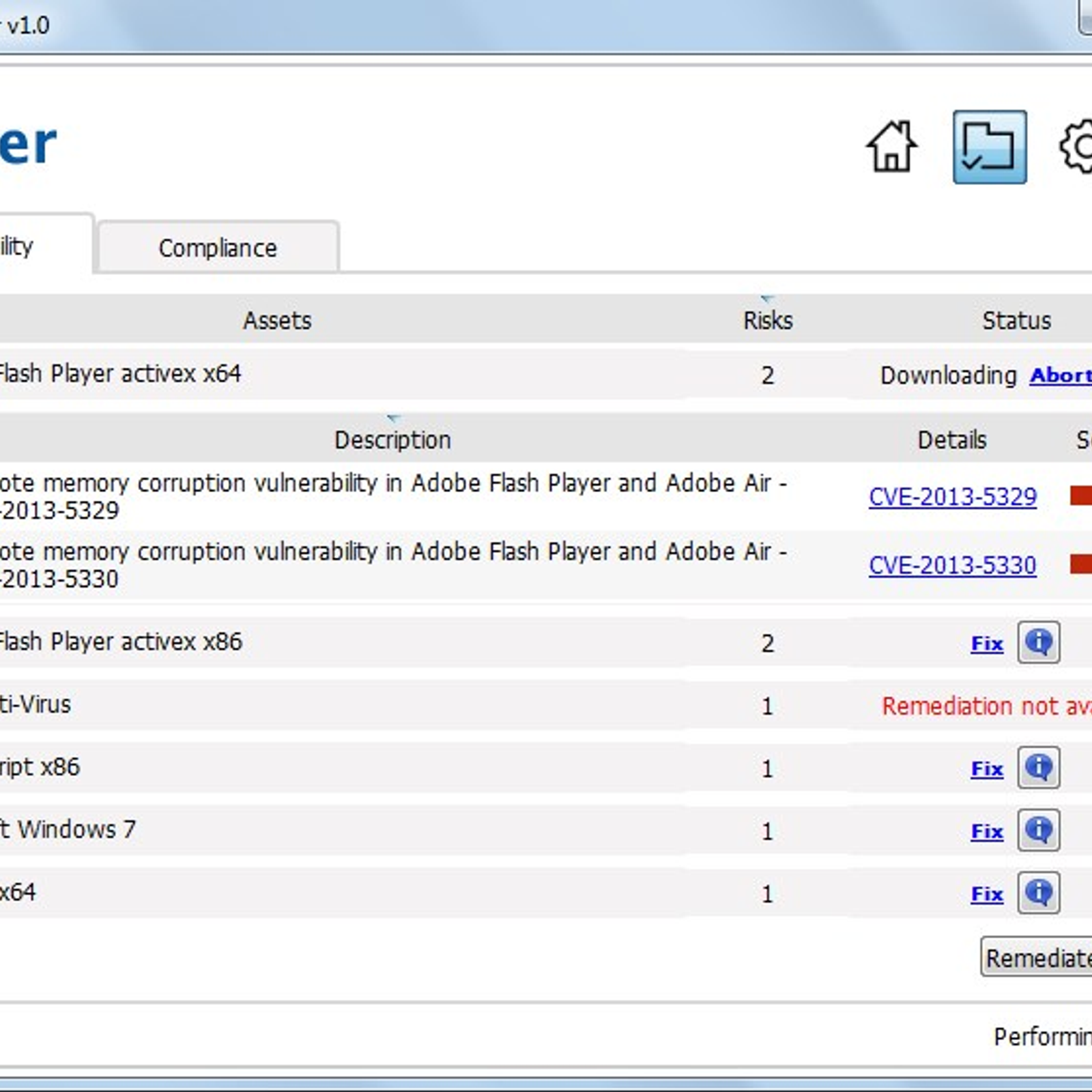Open info icon in ript x86 row
Viewport: 1092px width, 1092px height.
(1039, 768)
